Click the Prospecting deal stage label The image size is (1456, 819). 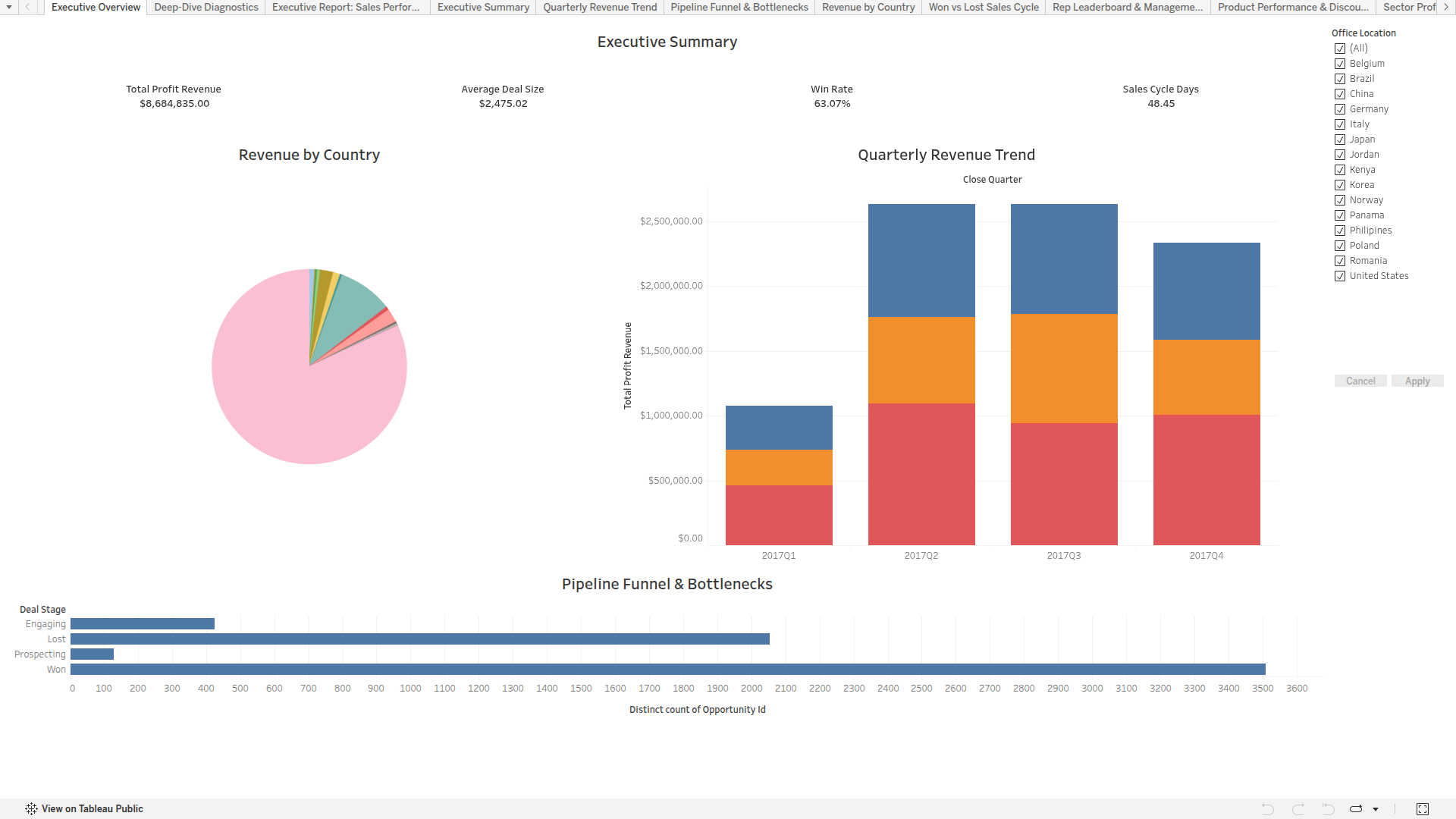point(40,654)
